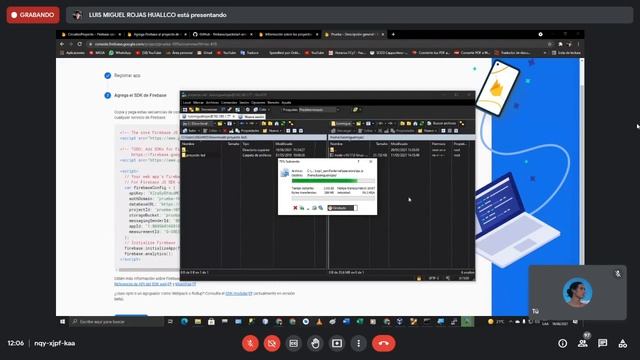Screen dimensions: 640x360
Task: Go to local home directory icon
Action: pos(277,123)
